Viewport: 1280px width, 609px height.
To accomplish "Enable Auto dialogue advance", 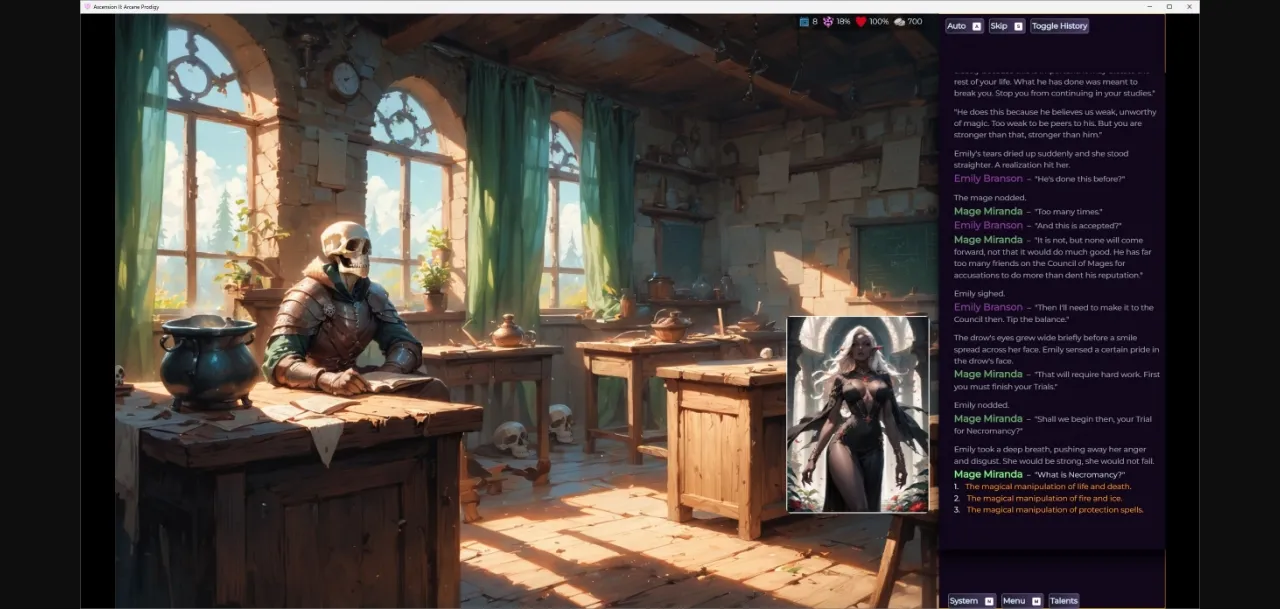I will point(957,26).
